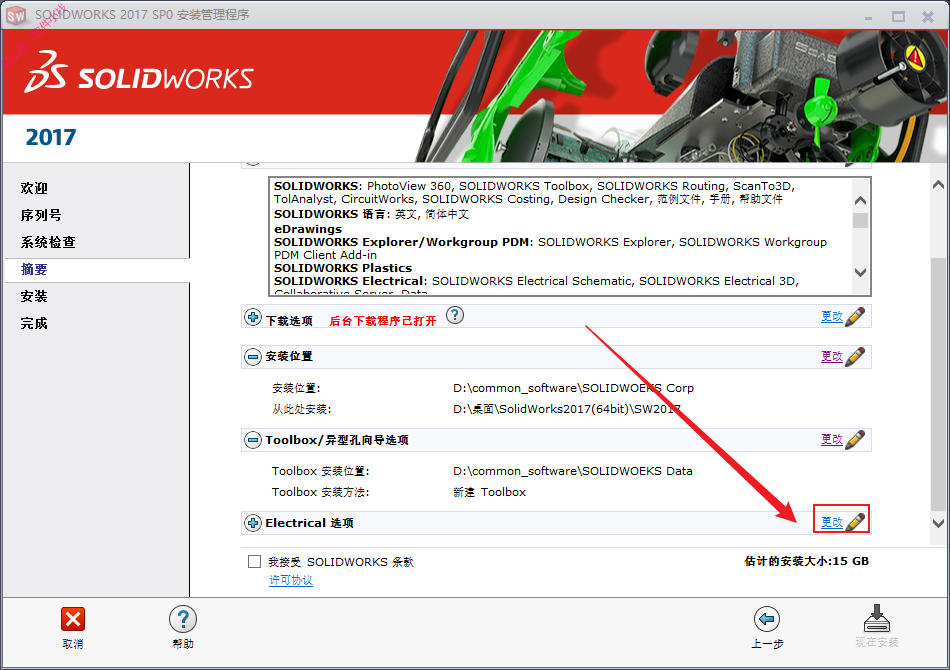
Task: Click the help question mark beside download options
Action: pos(455,315)
